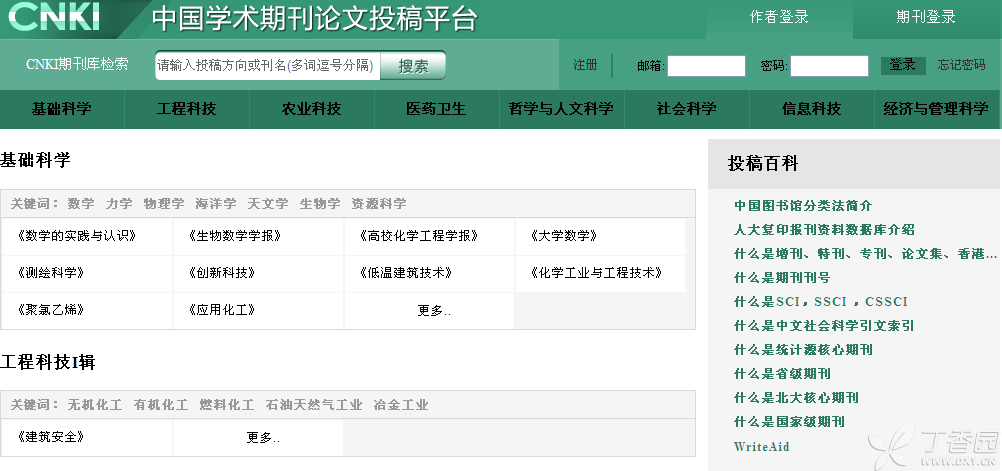Select keyword 物理学
Image resolution: width=1002 pixels, height=471 pixels.
coord(164,204)
